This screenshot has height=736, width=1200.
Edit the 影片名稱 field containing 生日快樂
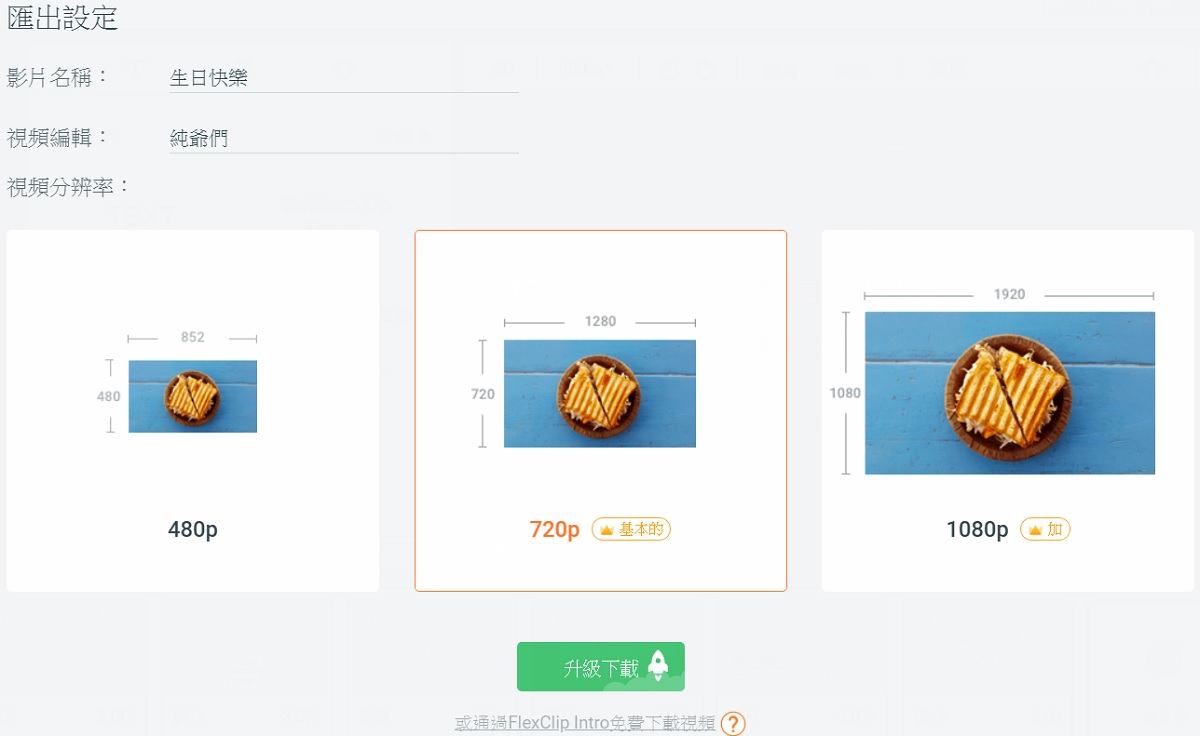coord(344,78)
